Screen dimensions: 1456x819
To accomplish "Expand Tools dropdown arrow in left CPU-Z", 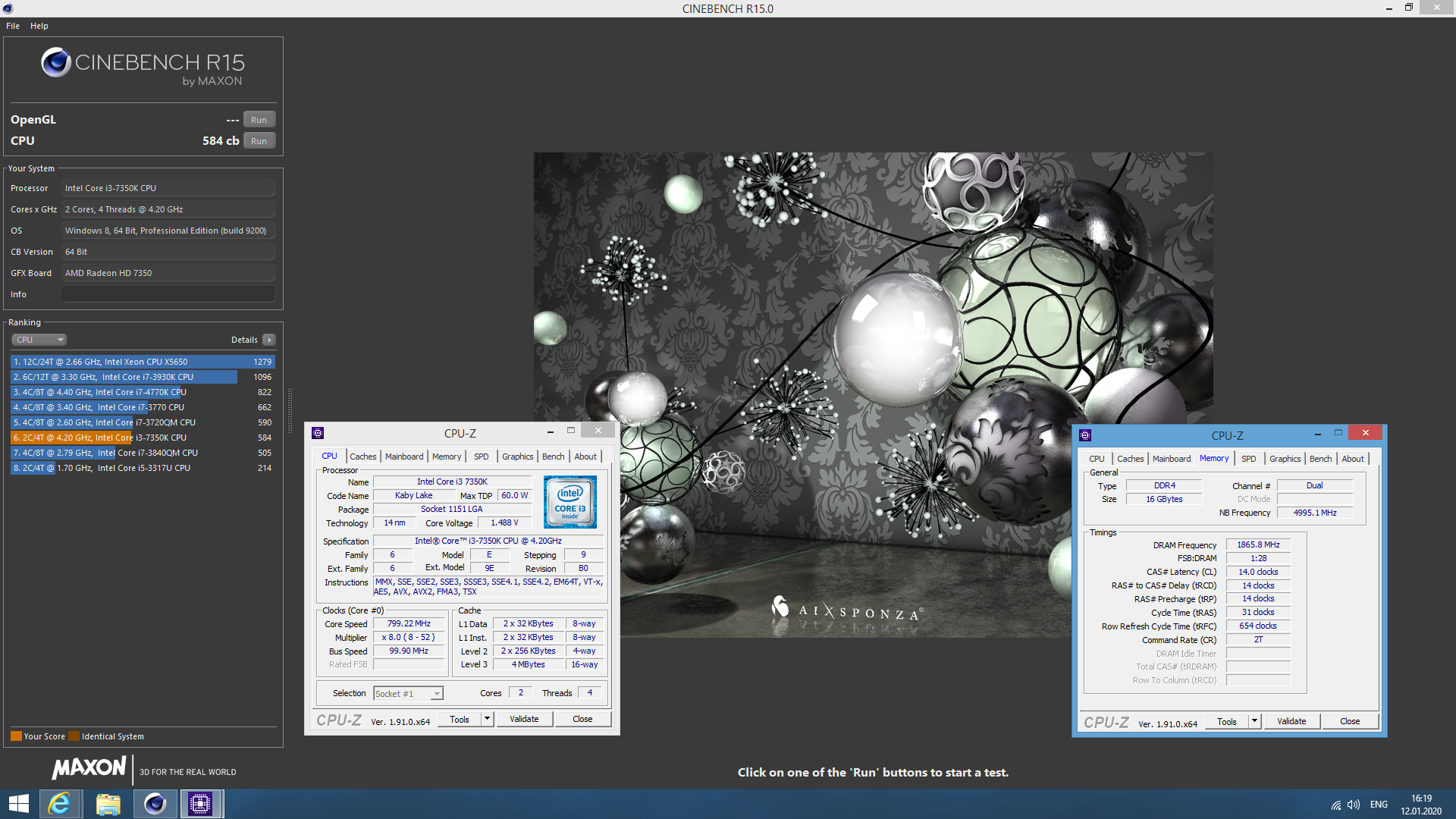I will pyautogui.click(x=488, y=720).
